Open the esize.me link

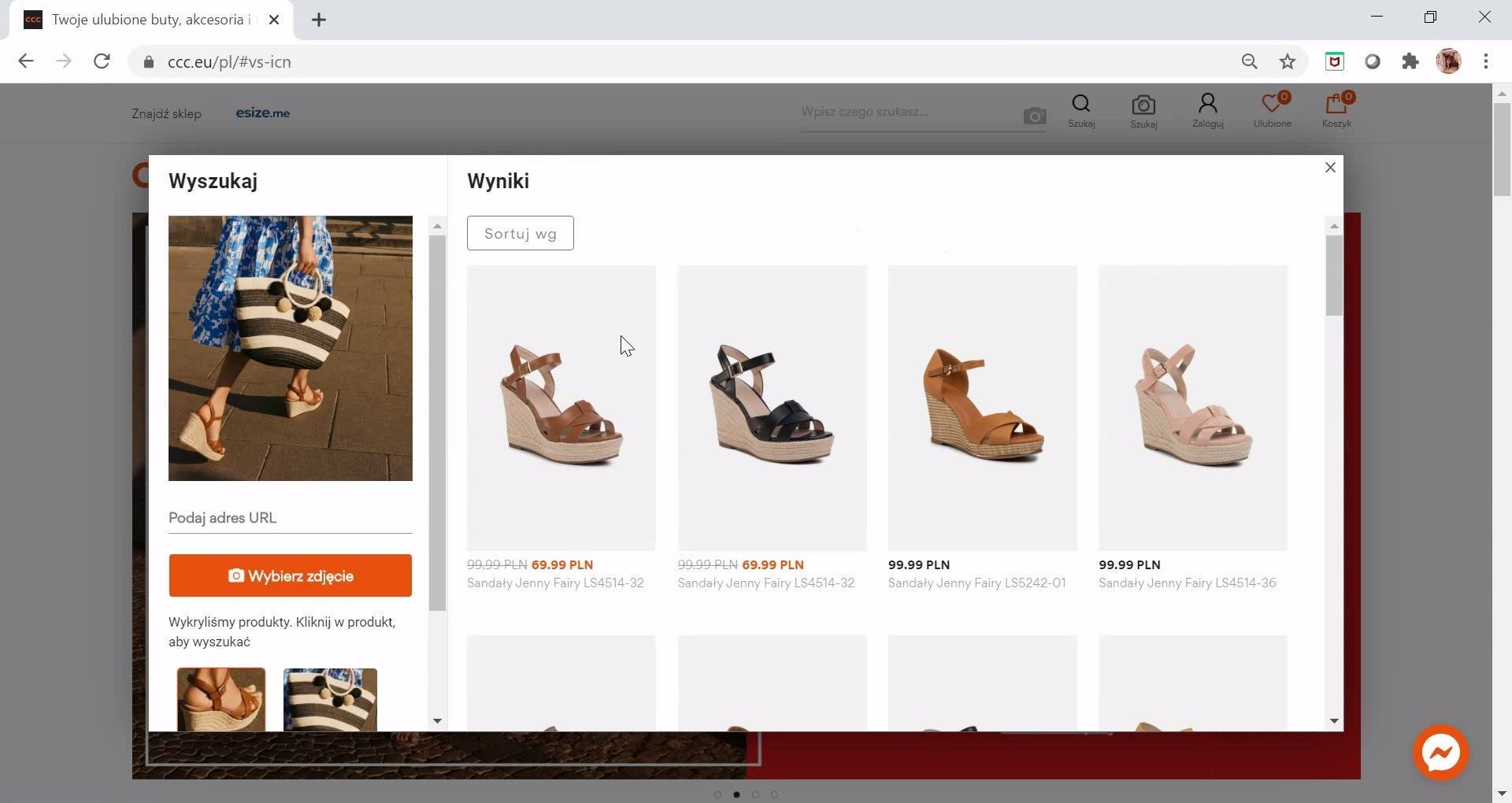pyautogui.click(x=263, y=113)
